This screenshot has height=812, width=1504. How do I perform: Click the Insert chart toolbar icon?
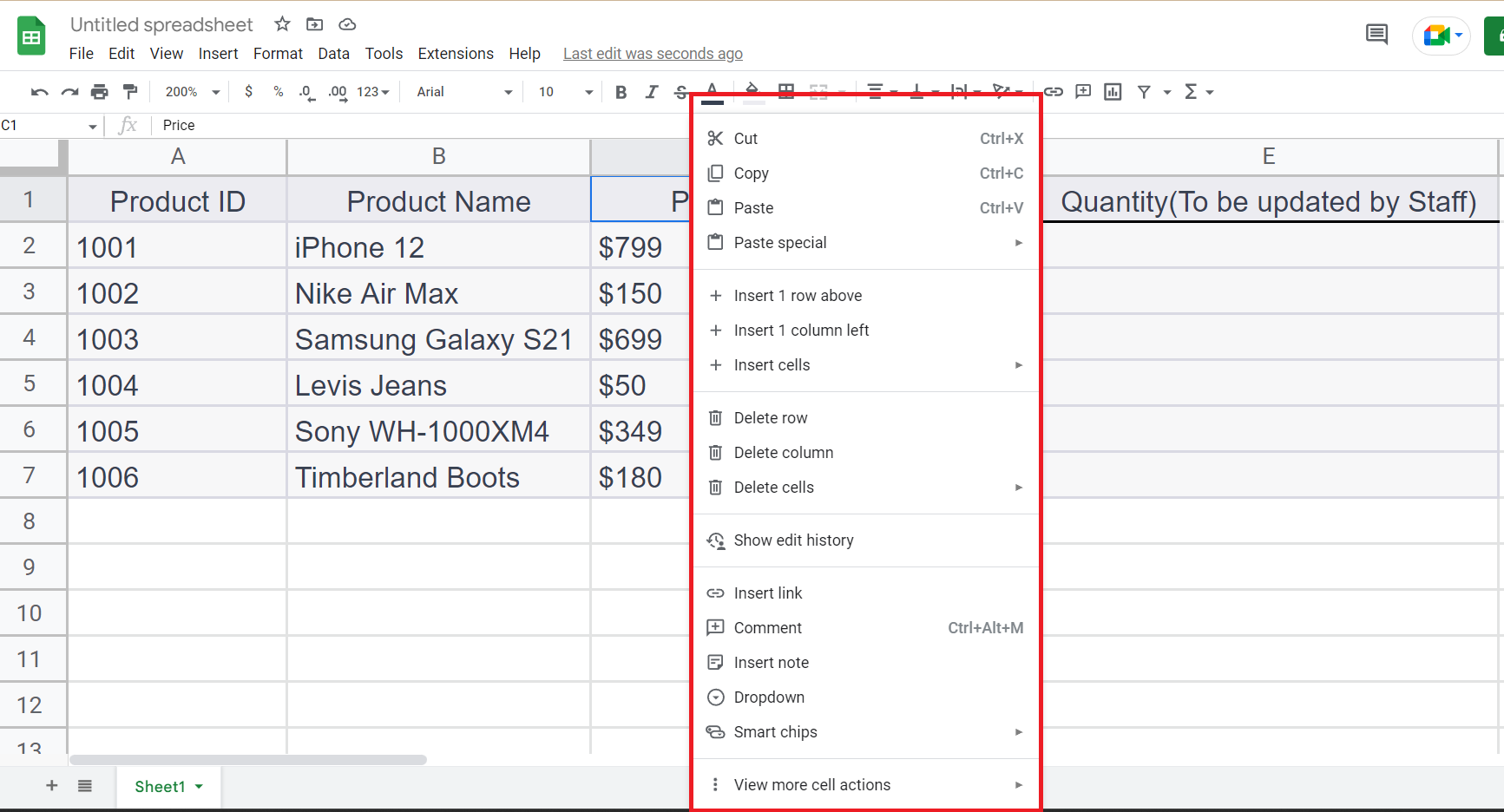coord(1113,92)
